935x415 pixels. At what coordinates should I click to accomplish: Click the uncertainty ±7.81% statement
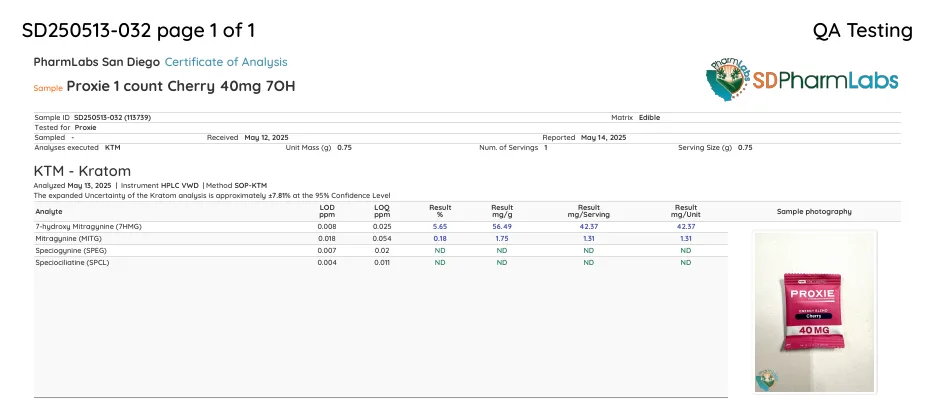coord(212,195)
